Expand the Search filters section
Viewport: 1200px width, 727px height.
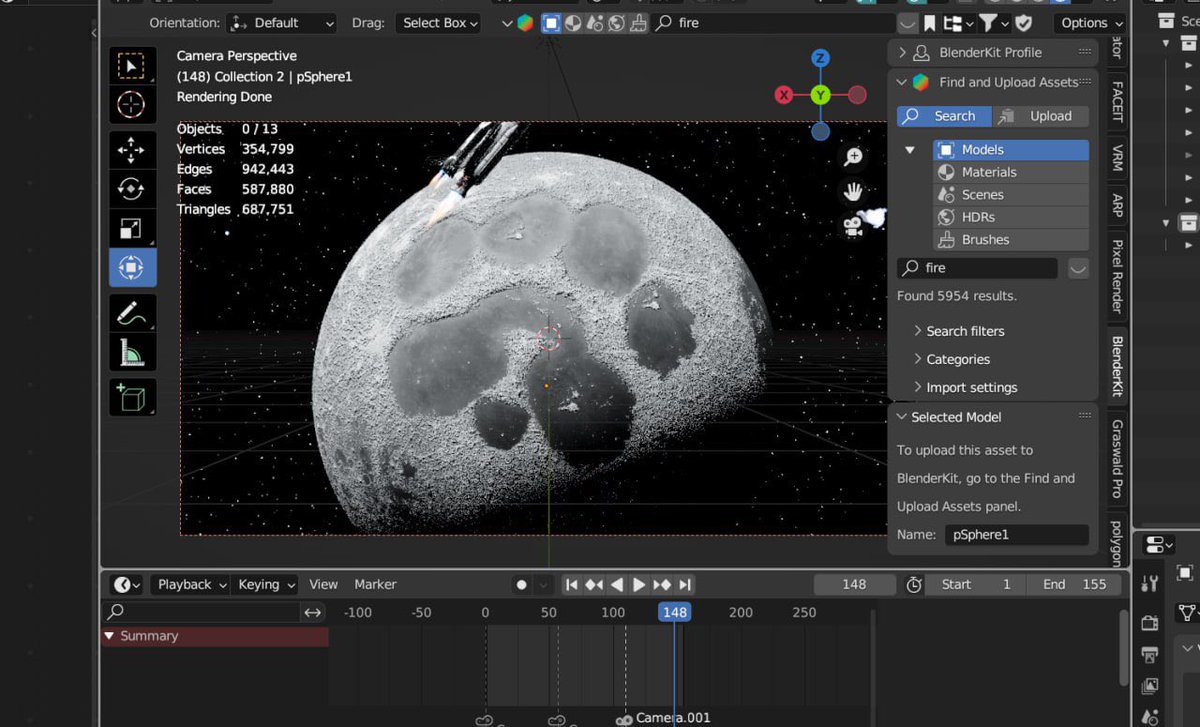tap(964, 331)
